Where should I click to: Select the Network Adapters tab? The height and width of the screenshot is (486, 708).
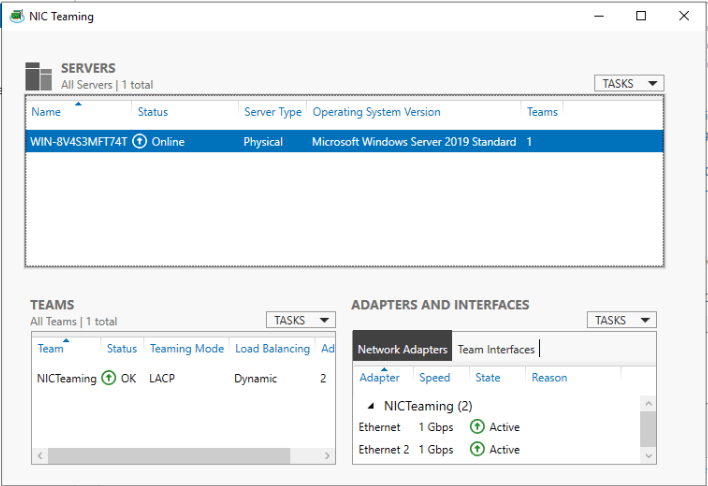tap(402, 350)
